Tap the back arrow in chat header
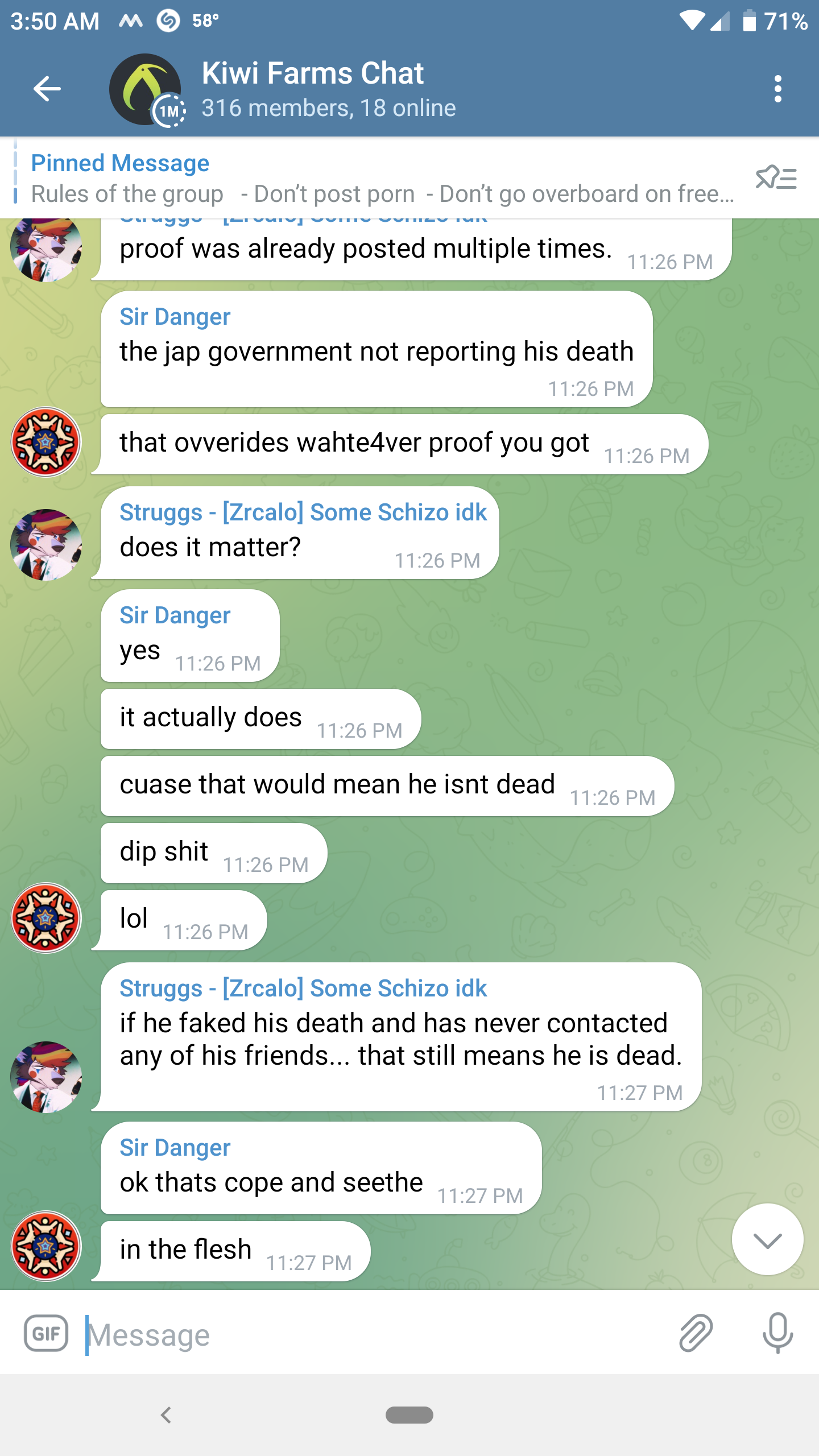Viewport: 819px width, 1456px height. pyautogui.click(x=47, y=89)
